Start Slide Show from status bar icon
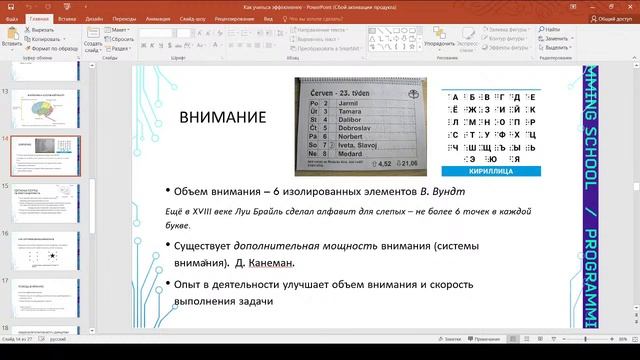The width and height of the screenshot is (640, 360). tap(554, 339)
